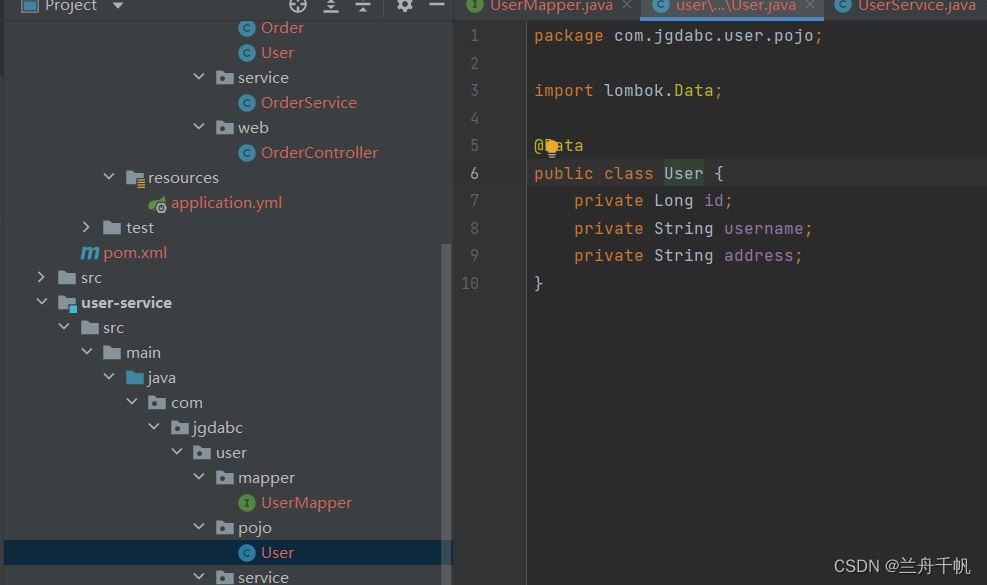This screenshot has width=987, height=585.
Task: Click the mapper package folder icon
Action: pyautogui.click(x=225, y=478)
